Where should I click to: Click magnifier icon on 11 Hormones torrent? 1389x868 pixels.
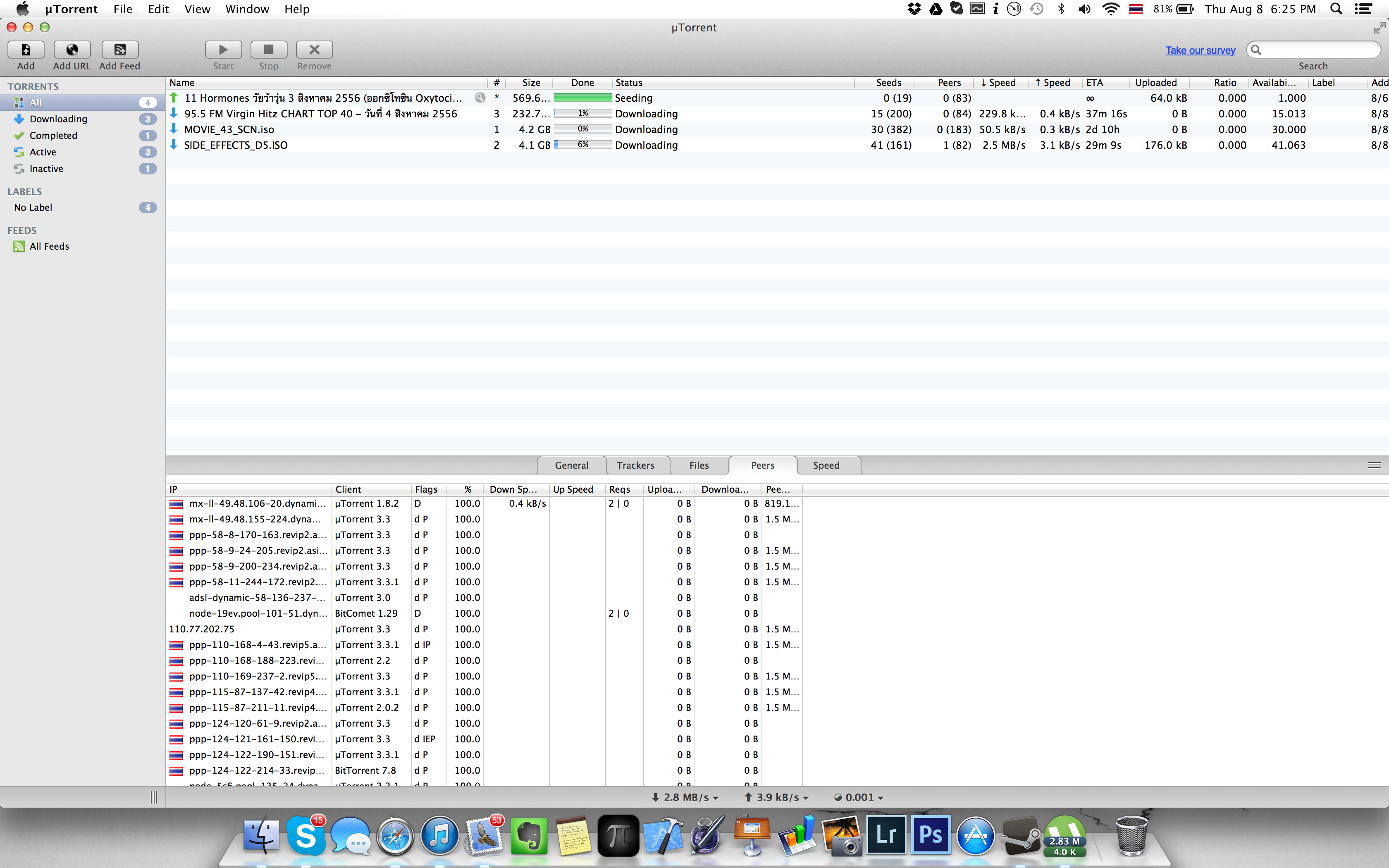tap(480, 98)
